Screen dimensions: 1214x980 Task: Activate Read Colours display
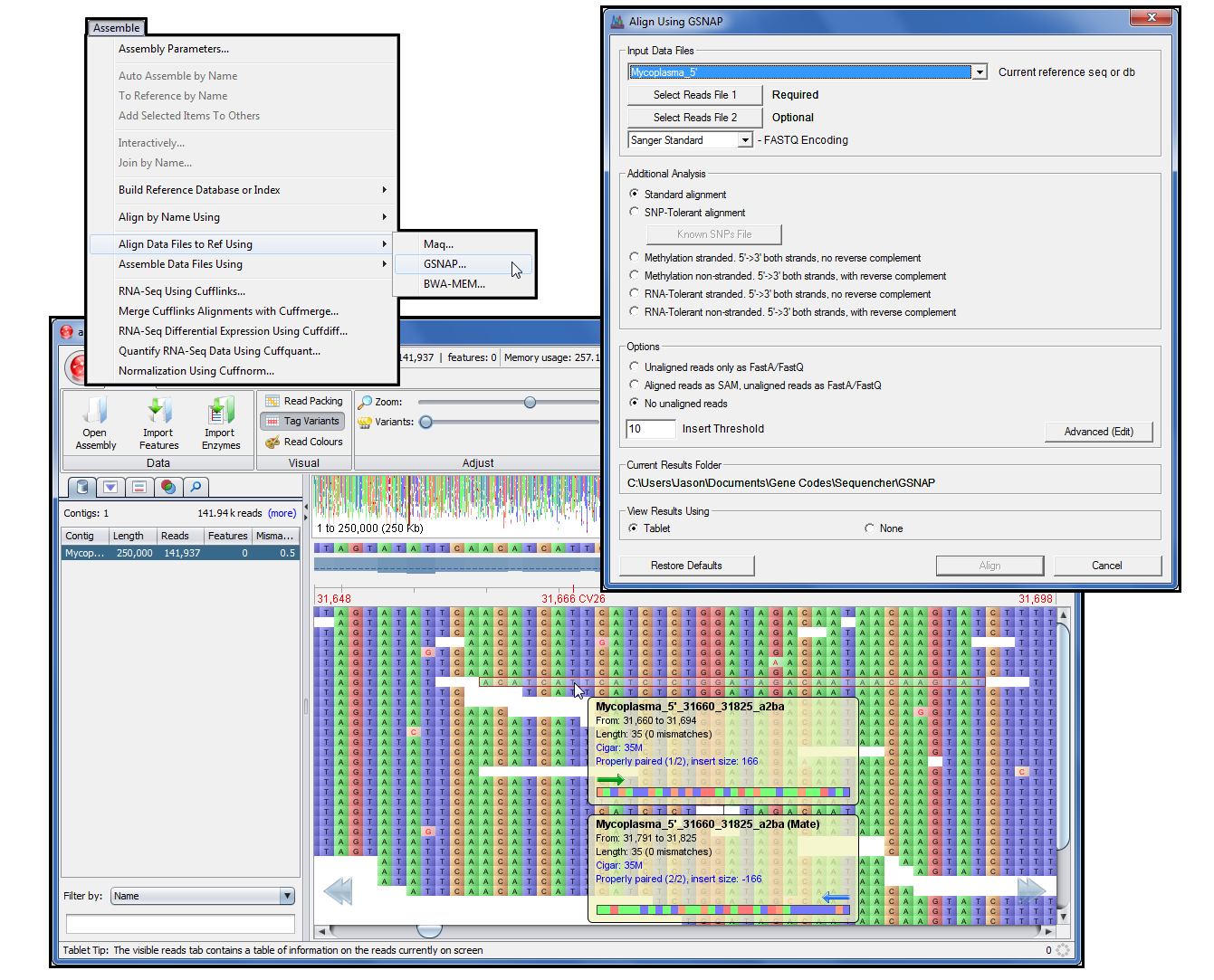303,442
